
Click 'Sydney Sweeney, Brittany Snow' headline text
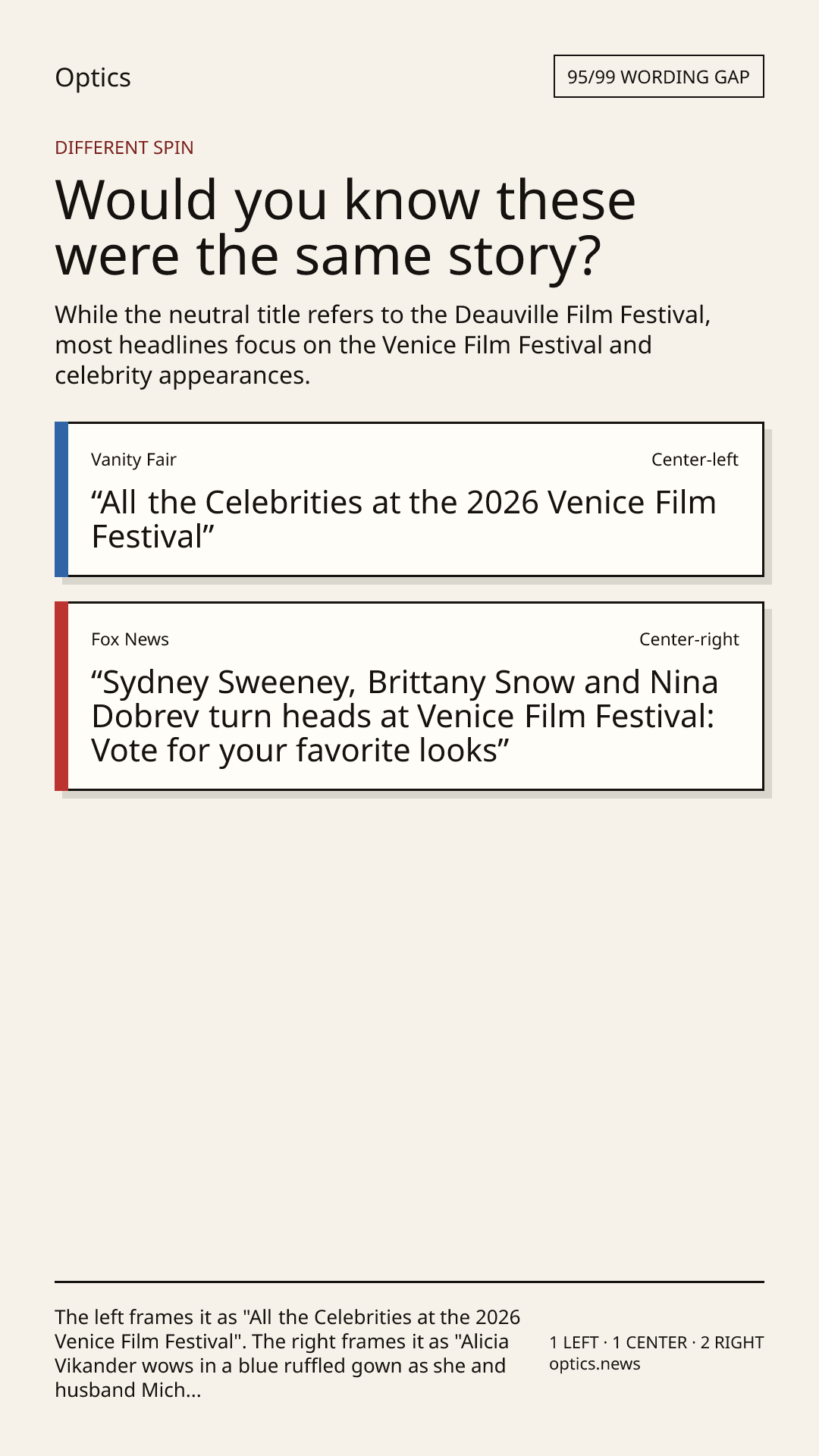pos(404,716)
